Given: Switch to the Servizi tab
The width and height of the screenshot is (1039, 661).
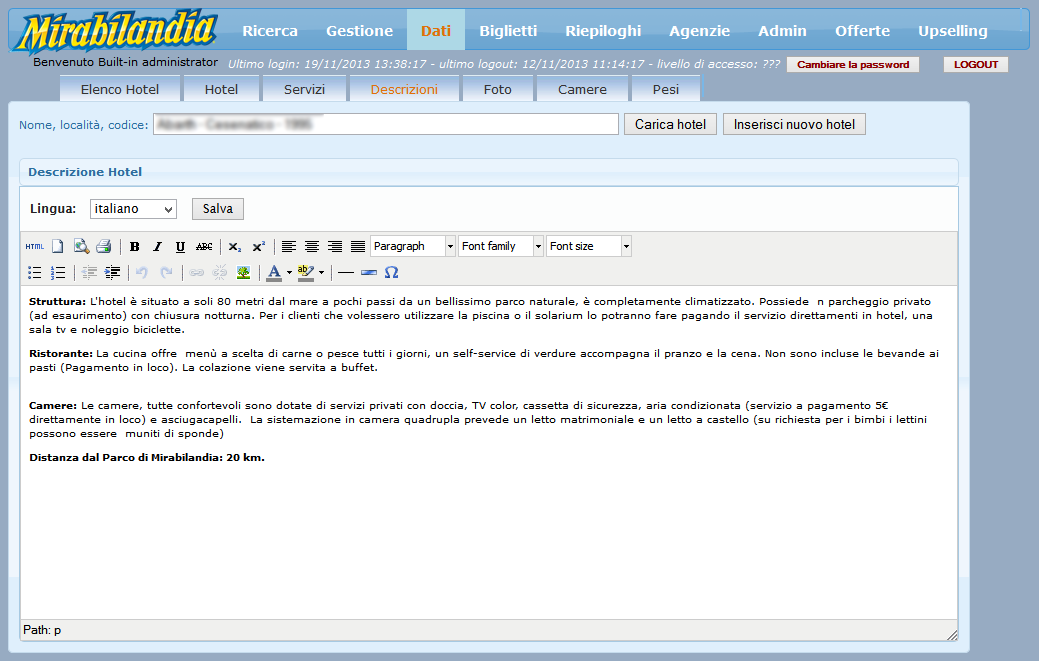Looking at the screenshot, I should click(x=304, y=89).
